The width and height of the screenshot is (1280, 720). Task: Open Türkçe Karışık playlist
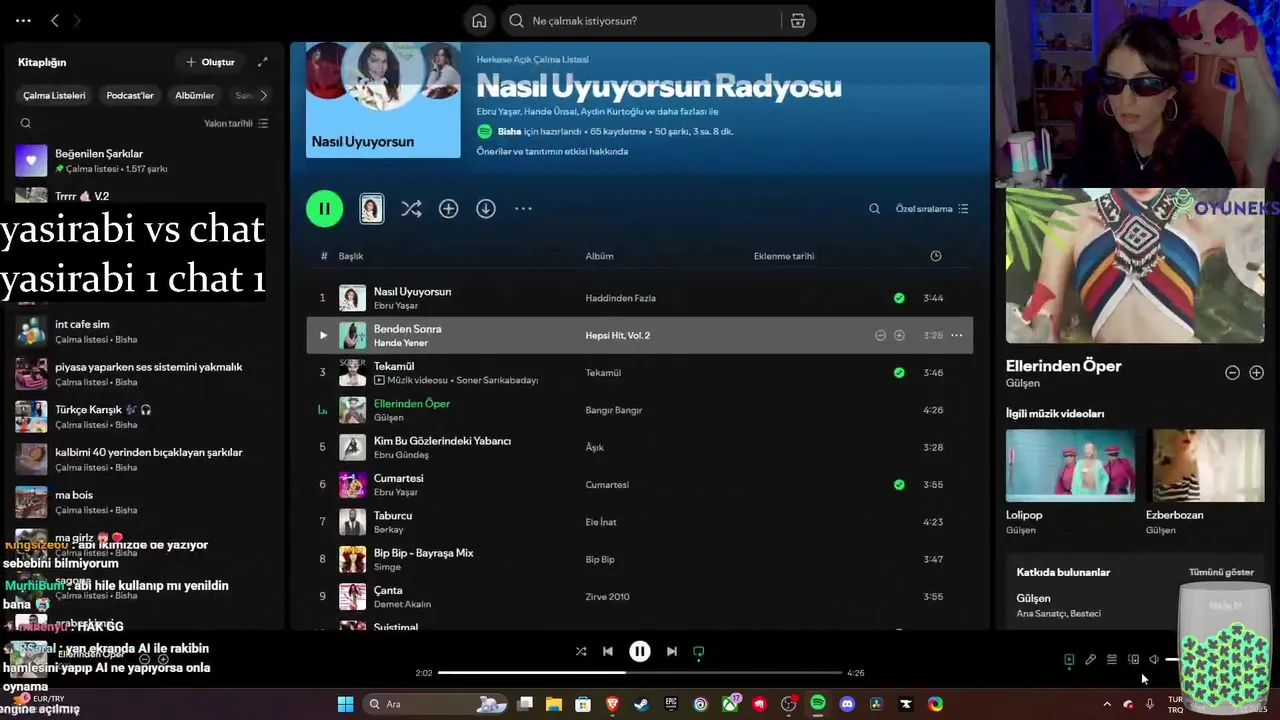145,416
